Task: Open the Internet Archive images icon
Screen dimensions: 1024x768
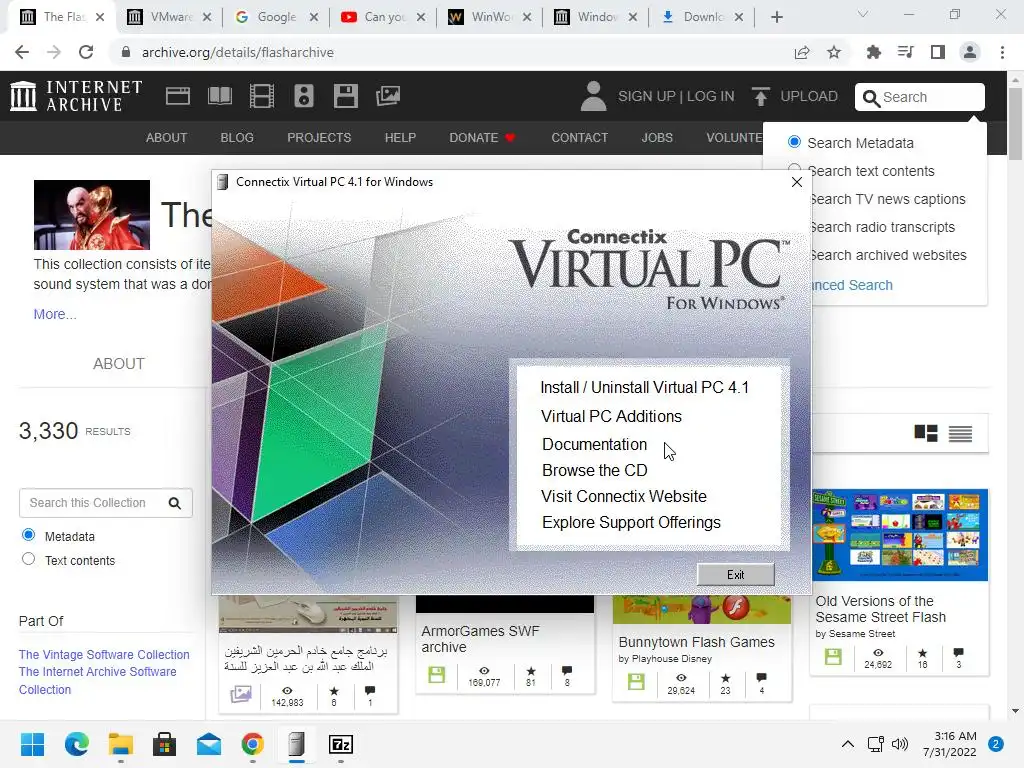Action: click(x=388, y=96)
